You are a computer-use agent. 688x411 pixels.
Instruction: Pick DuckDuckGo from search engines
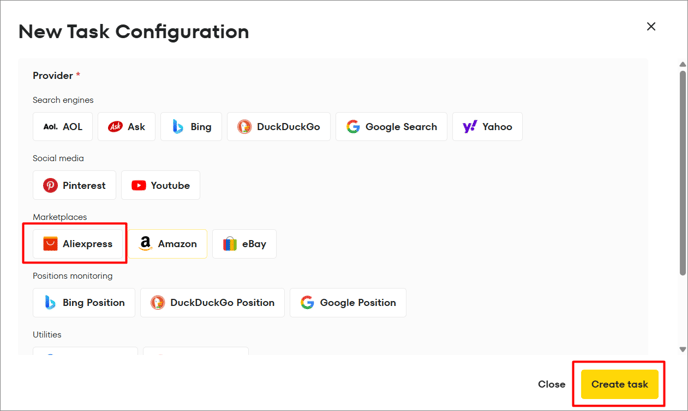279,127
